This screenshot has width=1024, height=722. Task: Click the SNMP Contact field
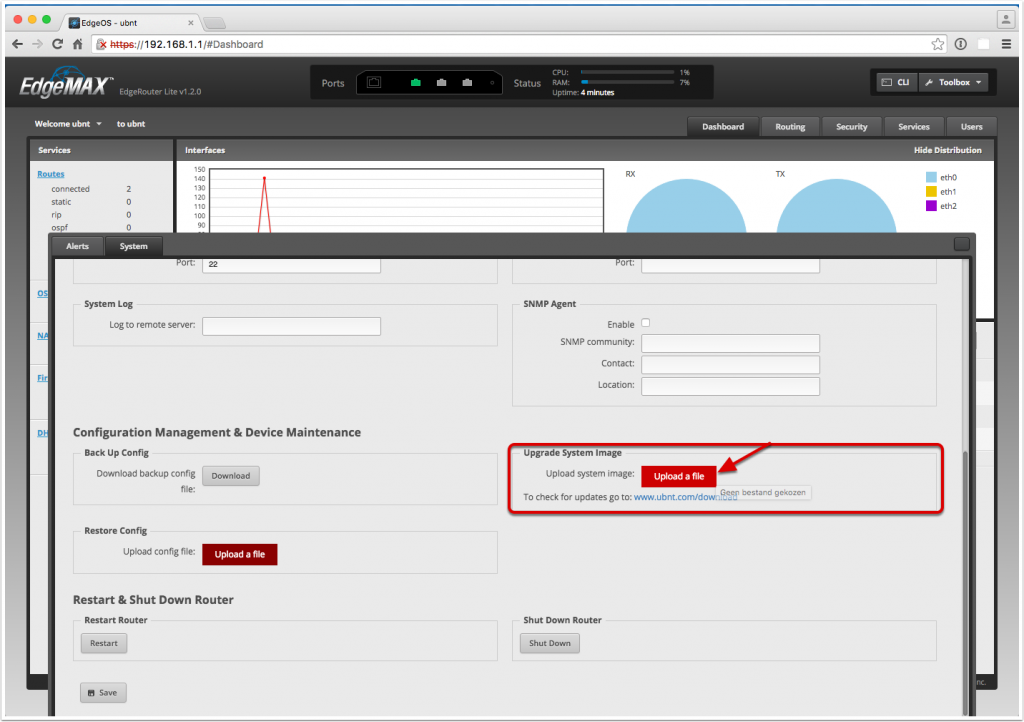[x=730, y=365]
